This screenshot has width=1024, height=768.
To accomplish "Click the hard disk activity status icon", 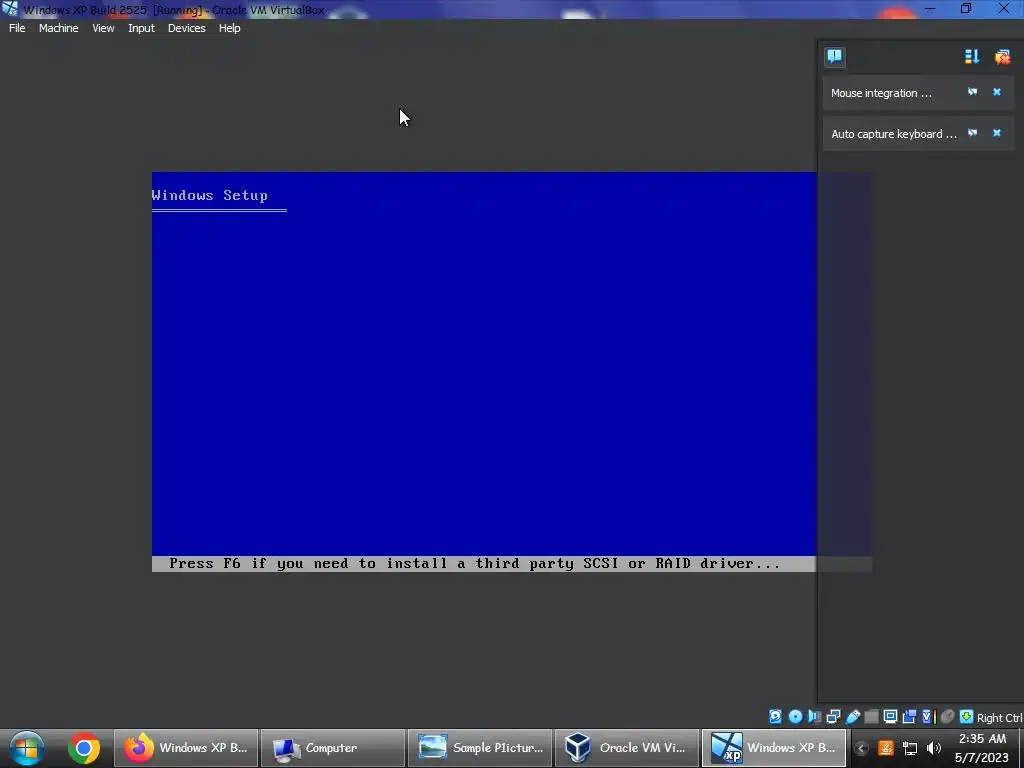I will pyautogui.click(x=775, y=716).
